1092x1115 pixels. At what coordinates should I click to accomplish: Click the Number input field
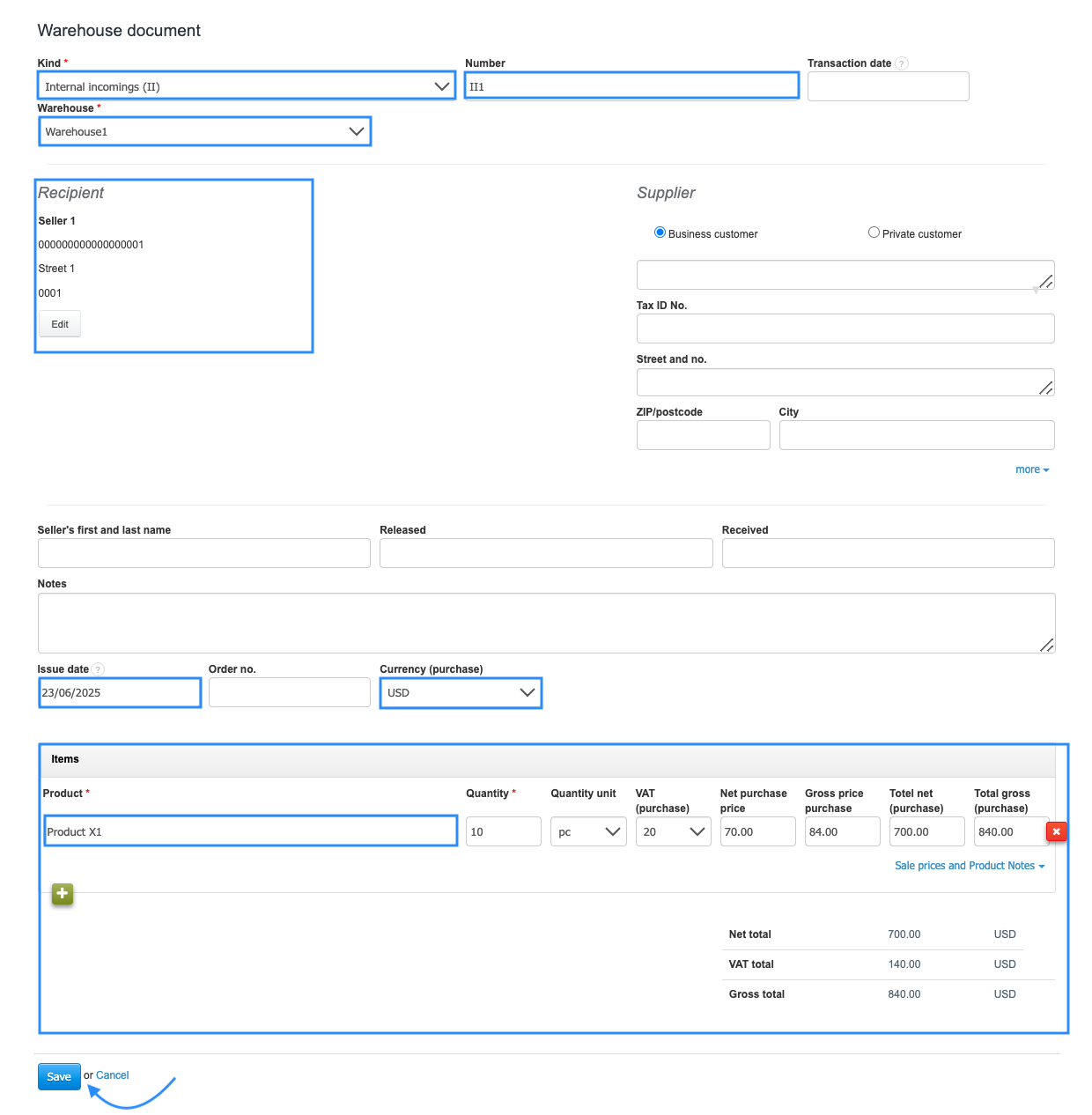(631, 86)
